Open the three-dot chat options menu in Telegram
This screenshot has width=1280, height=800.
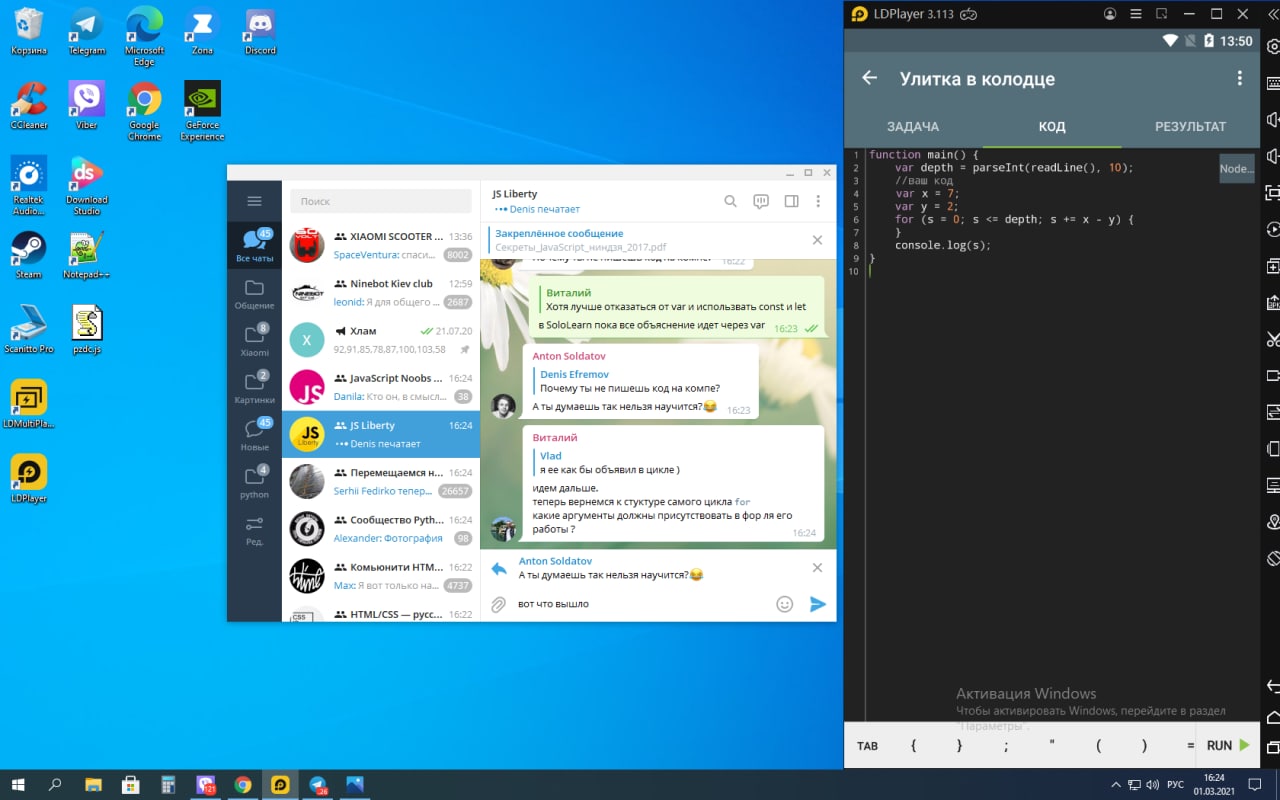(818, 201)
